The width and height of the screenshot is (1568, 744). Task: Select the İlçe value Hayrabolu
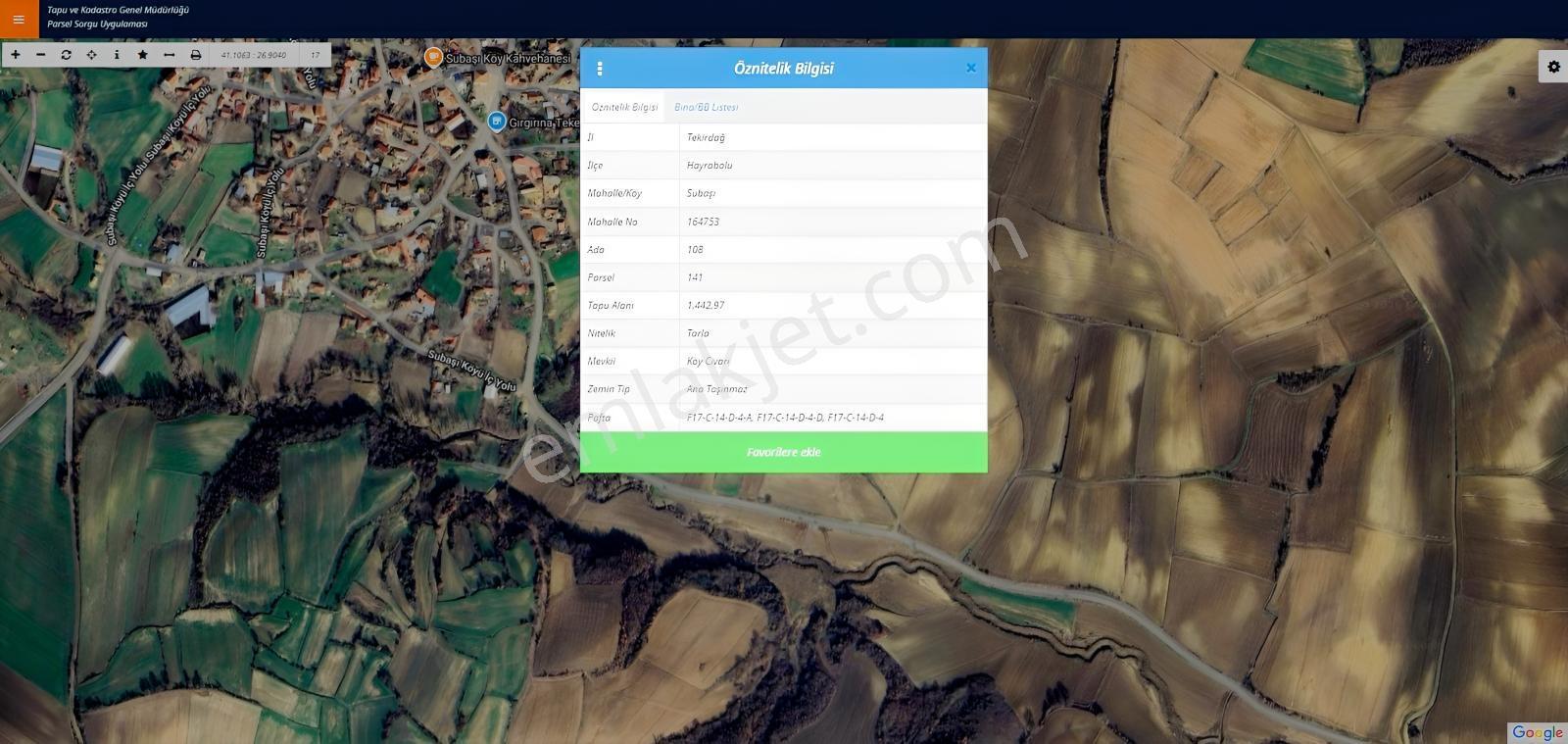click(710, 166)
